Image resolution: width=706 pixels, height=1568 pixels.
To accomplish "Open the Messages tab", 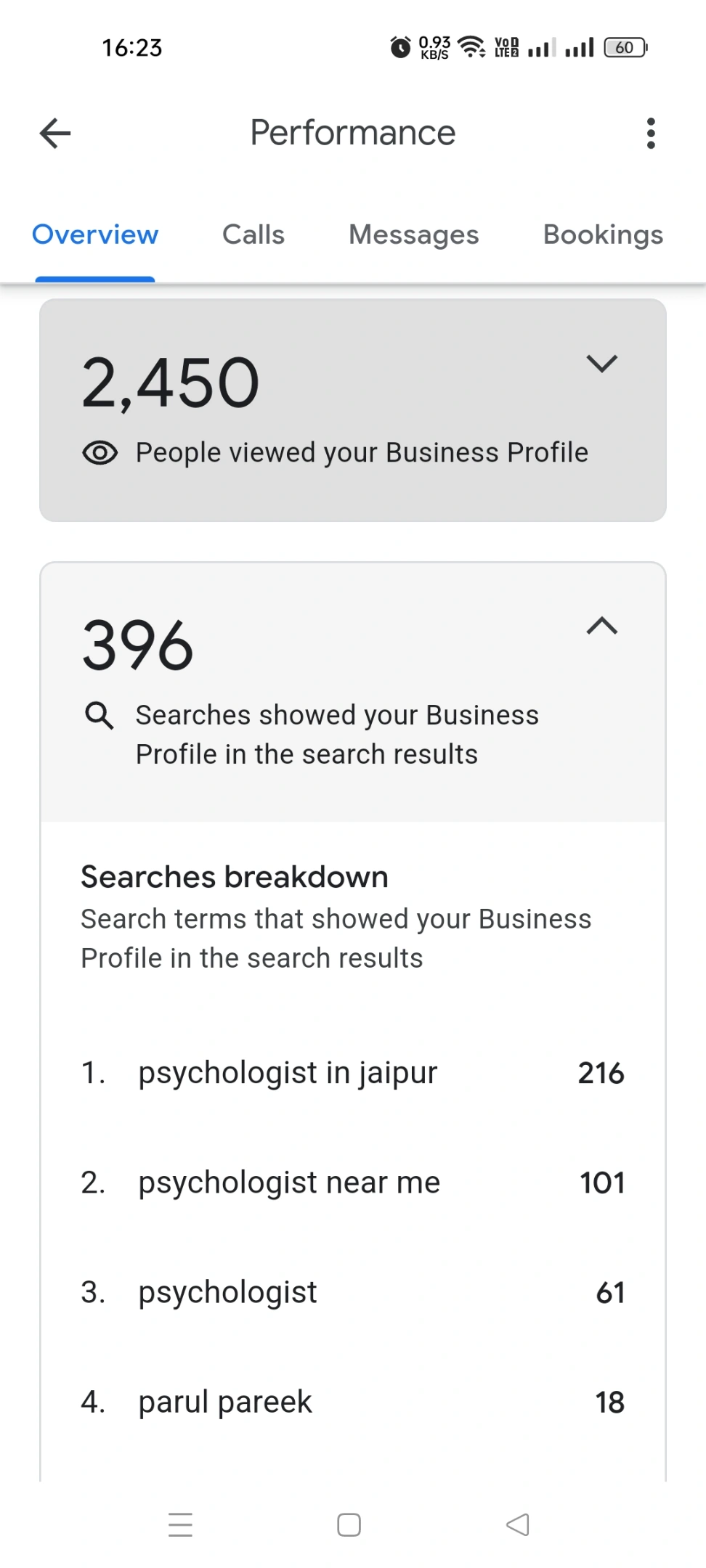I will (414, 235).
